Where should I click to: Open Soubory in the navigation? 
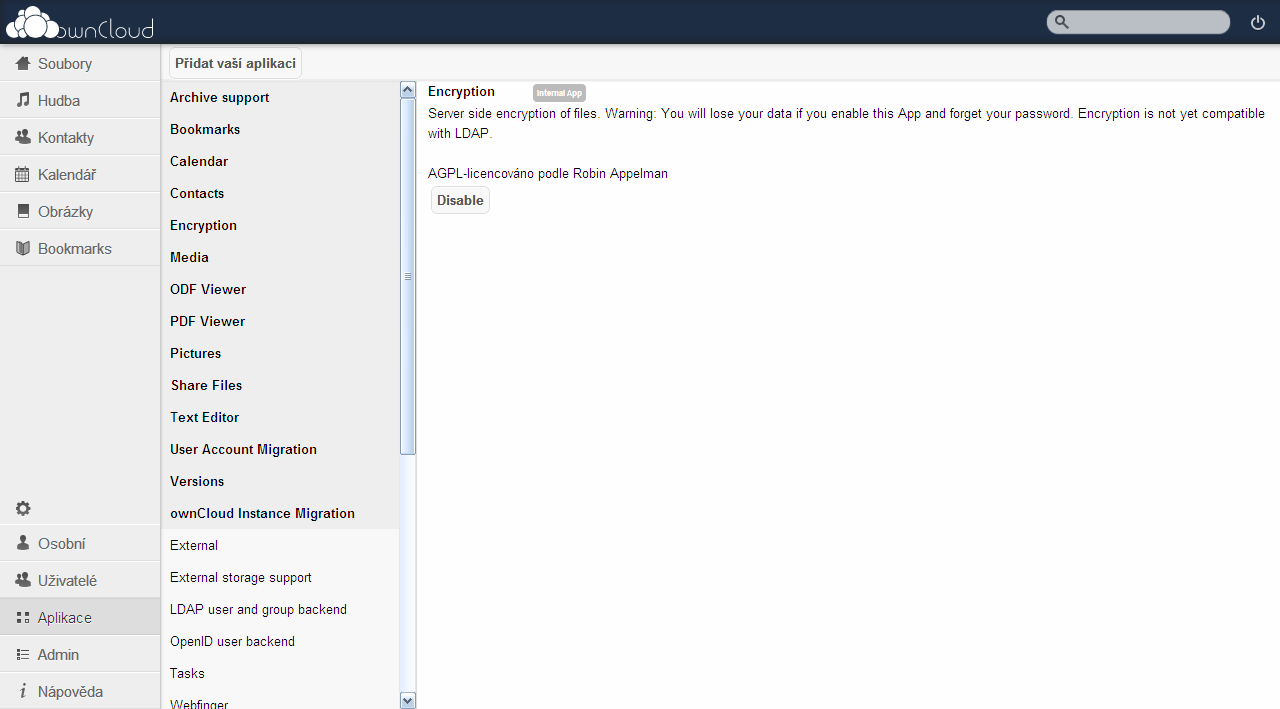click(x=80, y=64)
